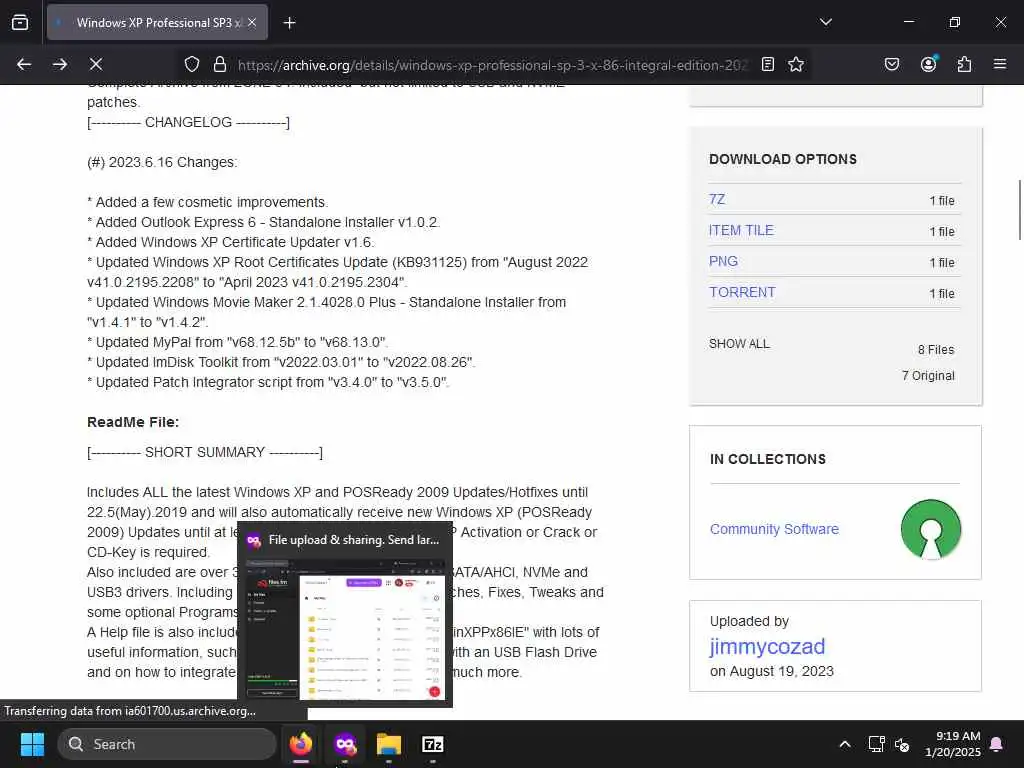The image size is (1024, 768).
Task: Click the '7 Original' files text
Action: (x=928, y=376)
